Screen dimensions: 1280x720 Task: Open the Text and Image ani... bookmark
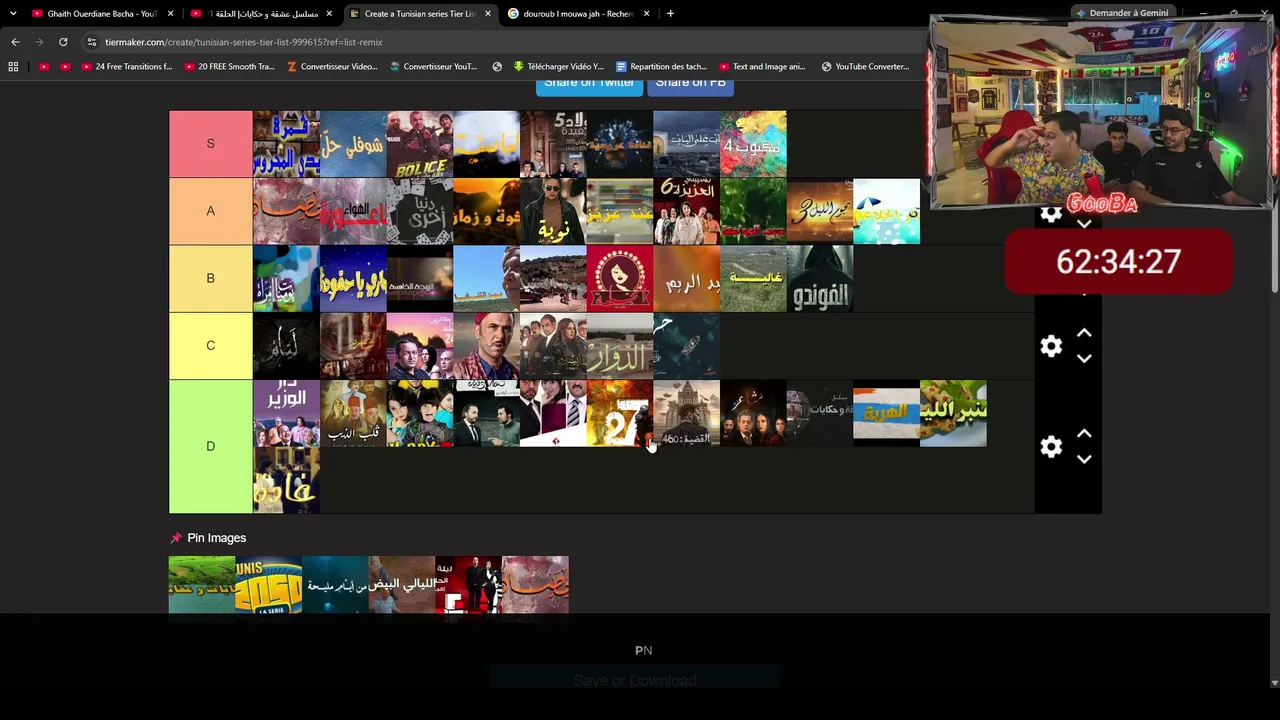pos(762,67)
